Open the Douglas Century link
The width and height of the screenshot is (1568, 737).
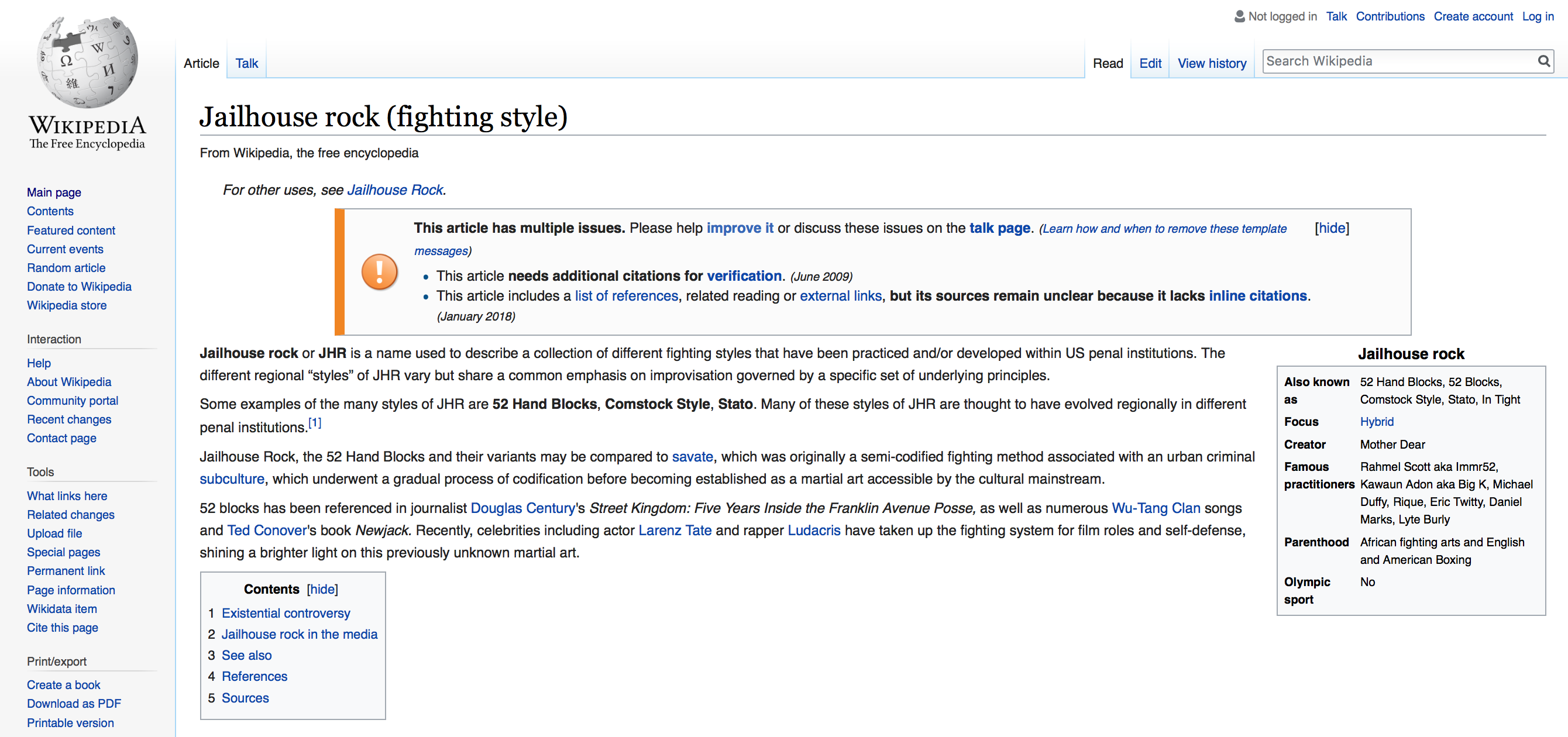tap(523, 508)
